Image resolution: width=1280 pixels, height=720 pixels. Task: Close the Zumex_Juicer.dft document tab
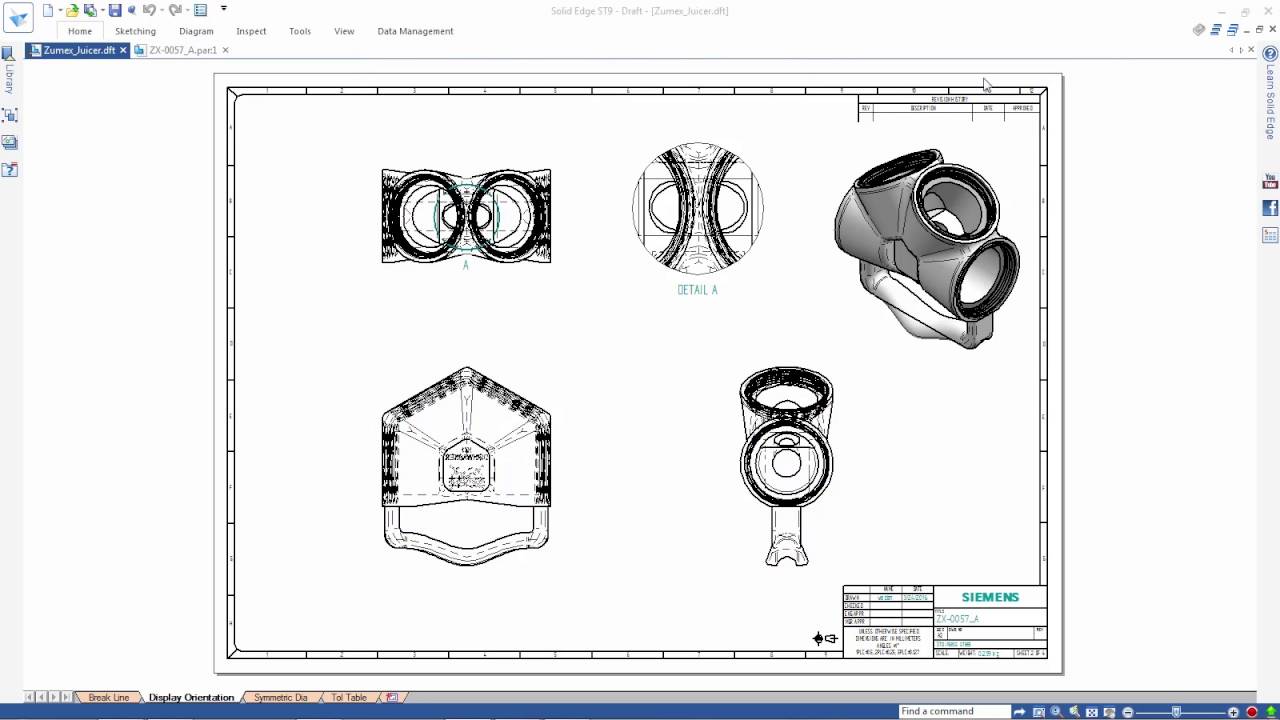click(123, 50)
